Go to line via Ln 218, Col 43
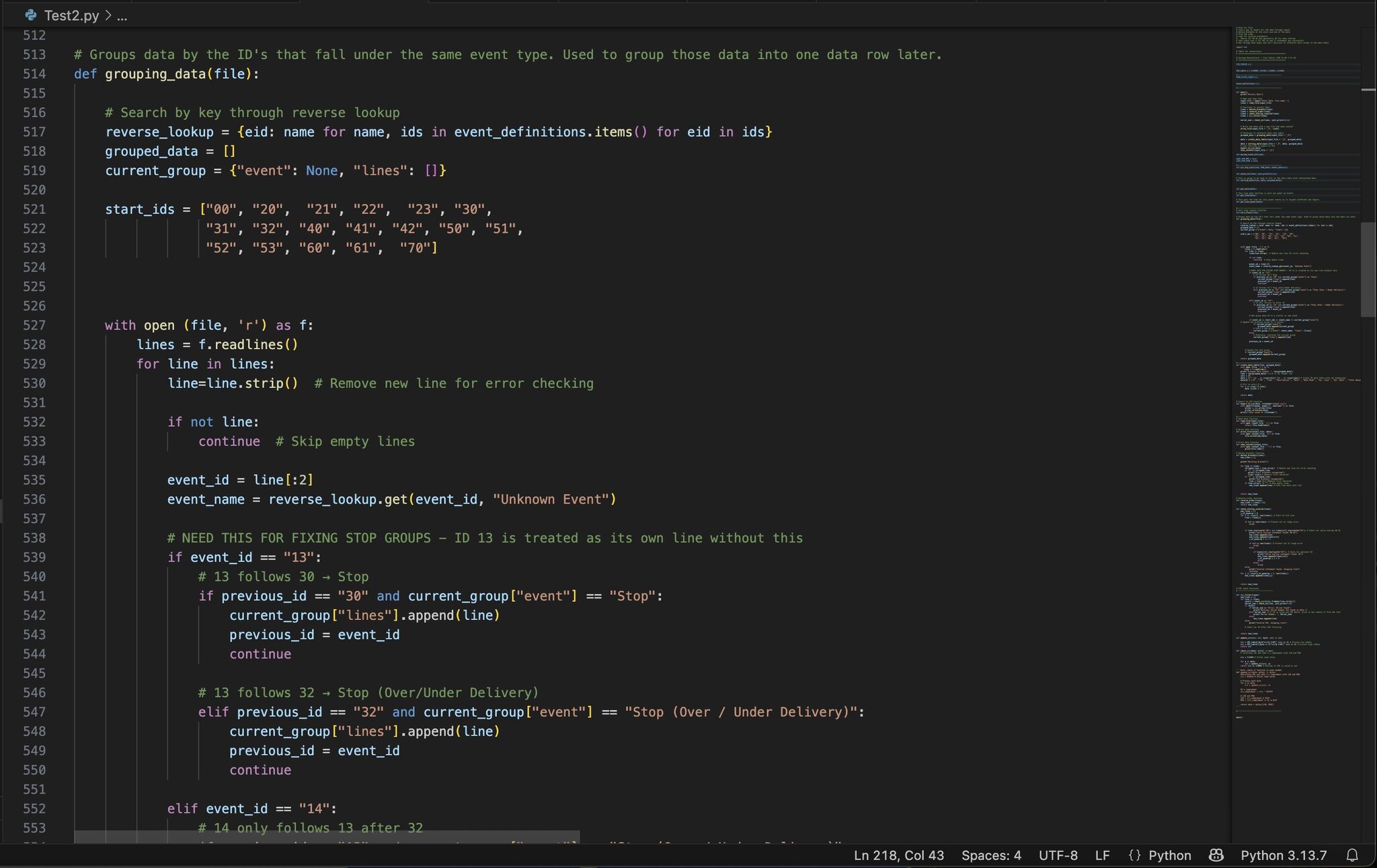The height and width of the screenshot is (868, 1377). [898, 855]
